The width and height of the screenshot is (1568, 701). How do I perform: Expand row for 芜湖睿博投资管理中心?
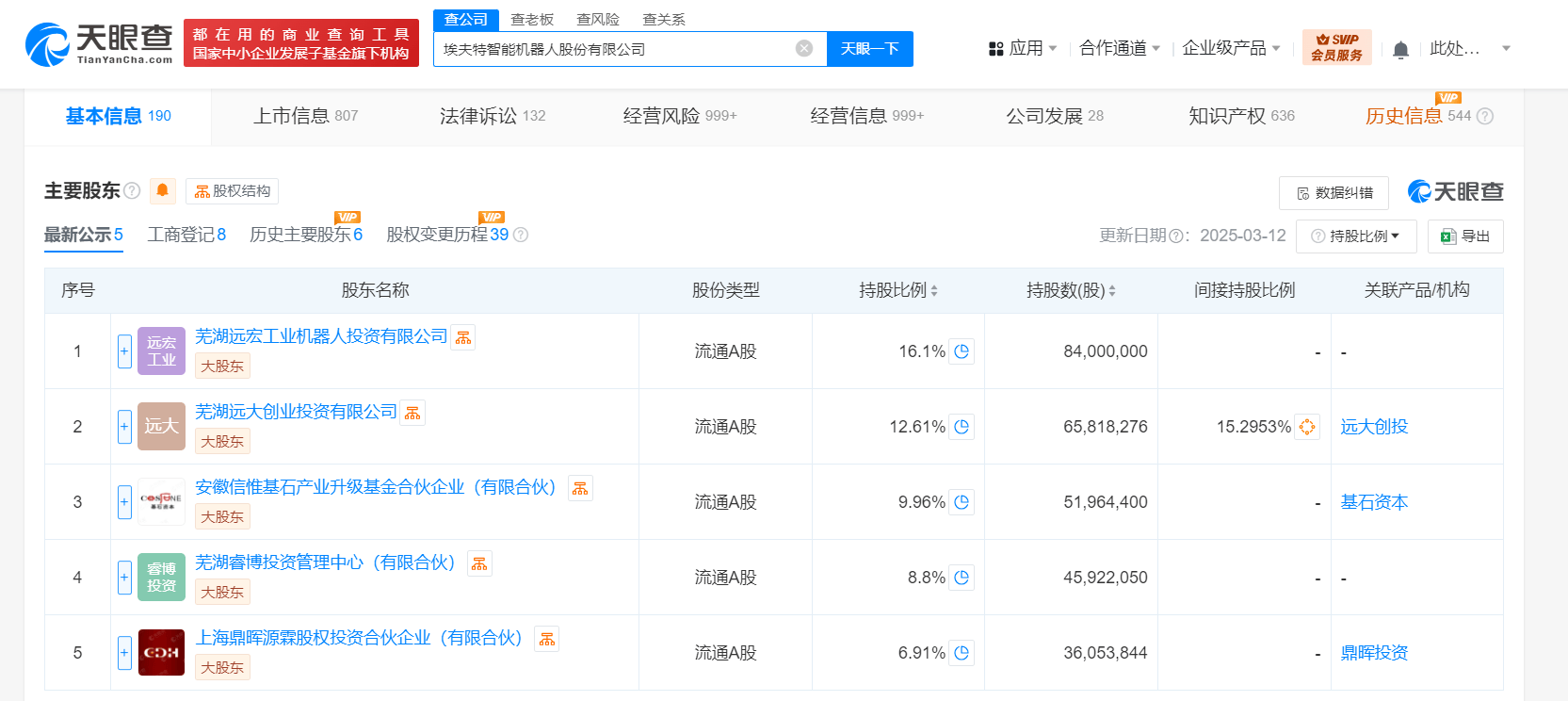tap(124, 578)
